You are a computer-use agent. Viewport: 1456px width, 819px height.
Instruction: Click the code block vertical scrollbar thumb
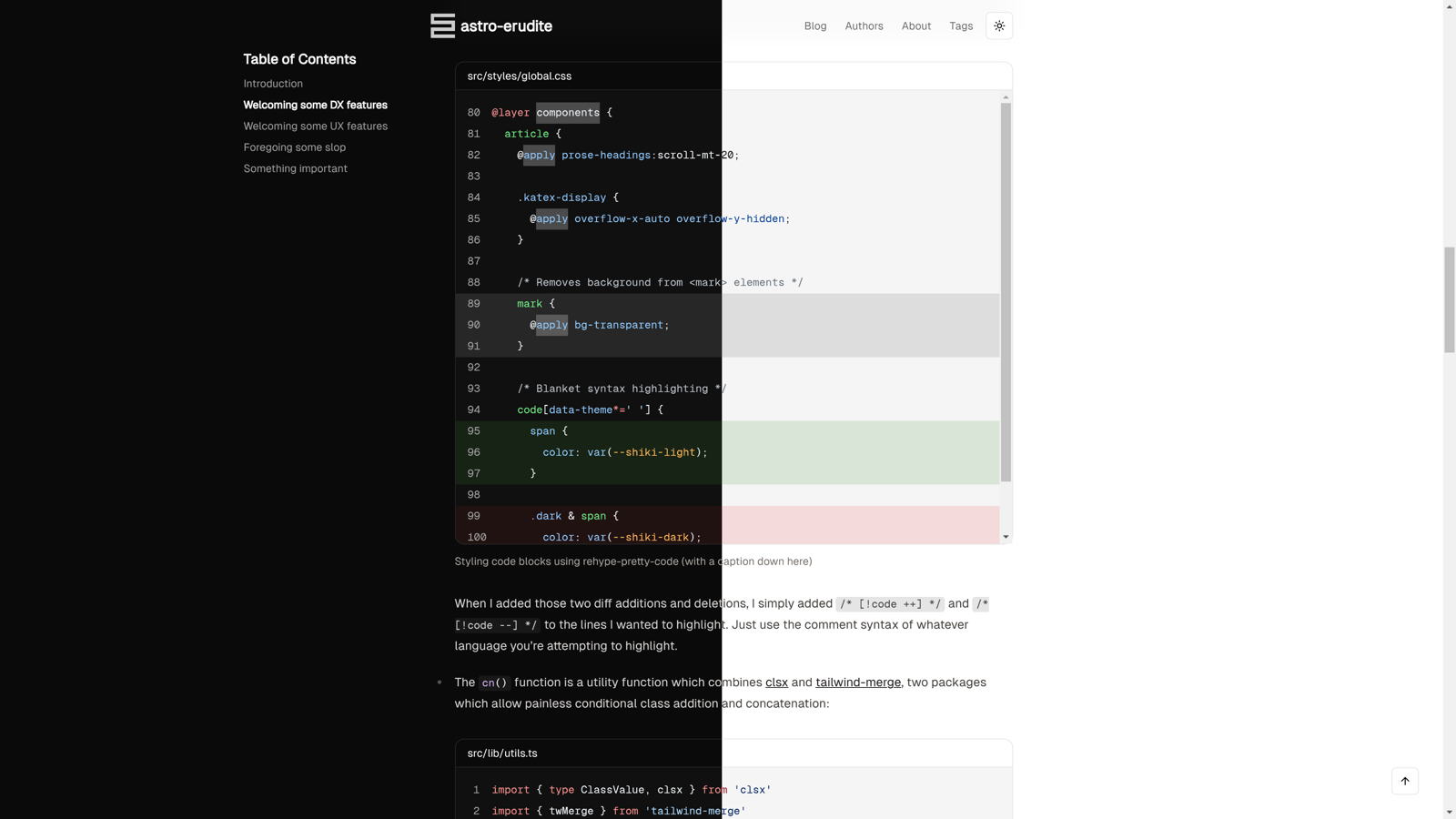1006,292
